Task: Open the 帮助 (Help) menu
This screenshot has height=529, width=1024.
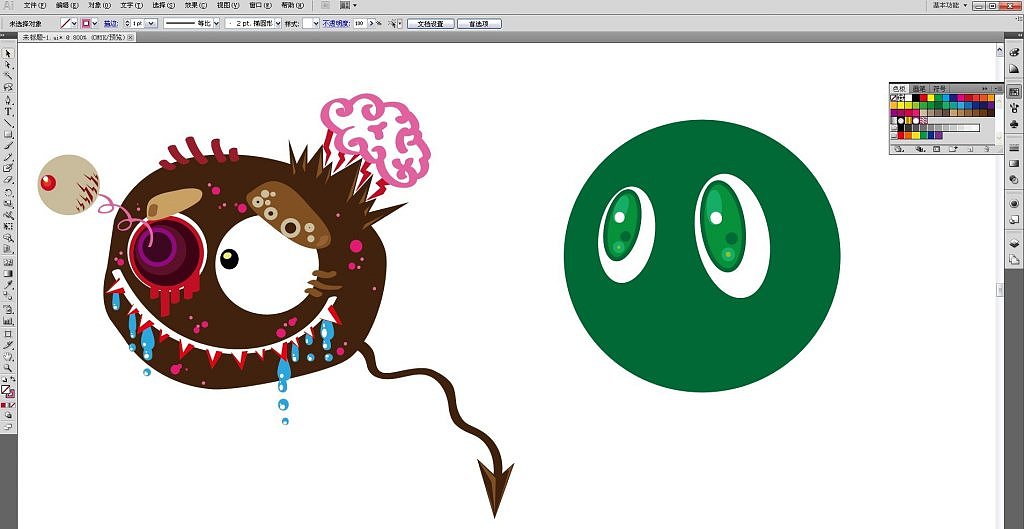Action: click(x=292, y=5)
